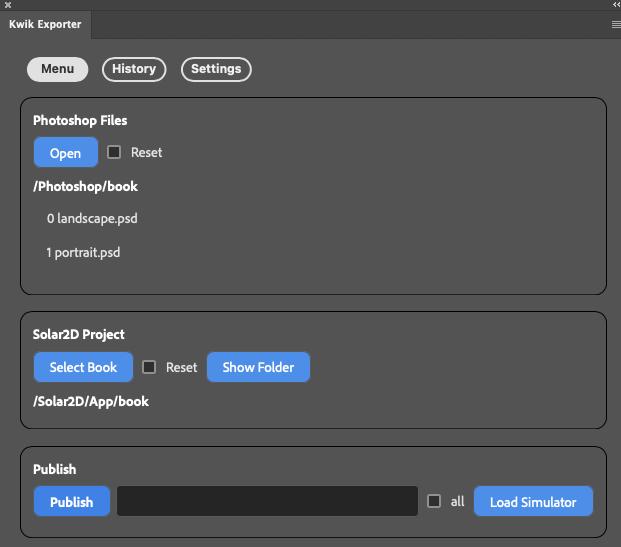Focus the Publish text input field
Image resolution: width=621 pixels, height=547 pixels.
(267, 501)
